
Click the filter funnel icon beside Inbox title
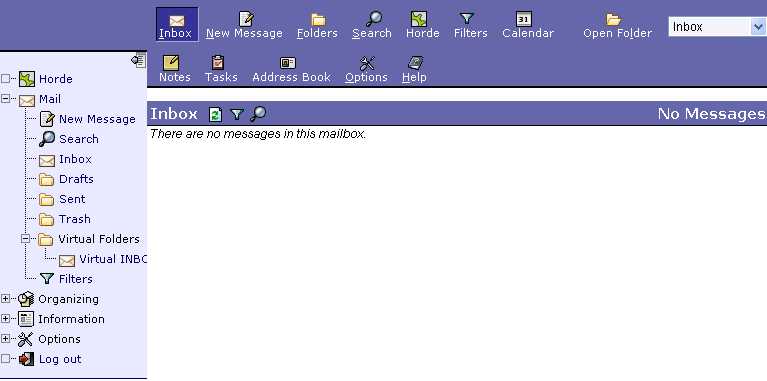pyautogui.click(x=237, y=114)
